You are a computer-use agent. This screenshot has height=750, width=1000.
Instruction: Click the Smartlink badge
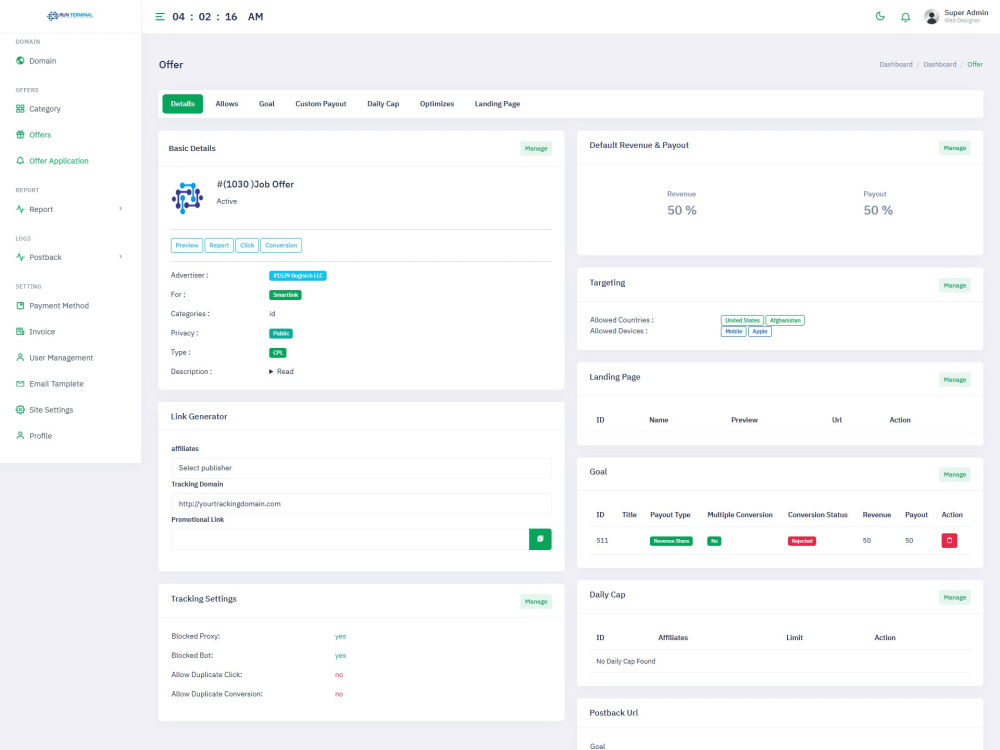point(285,295)
